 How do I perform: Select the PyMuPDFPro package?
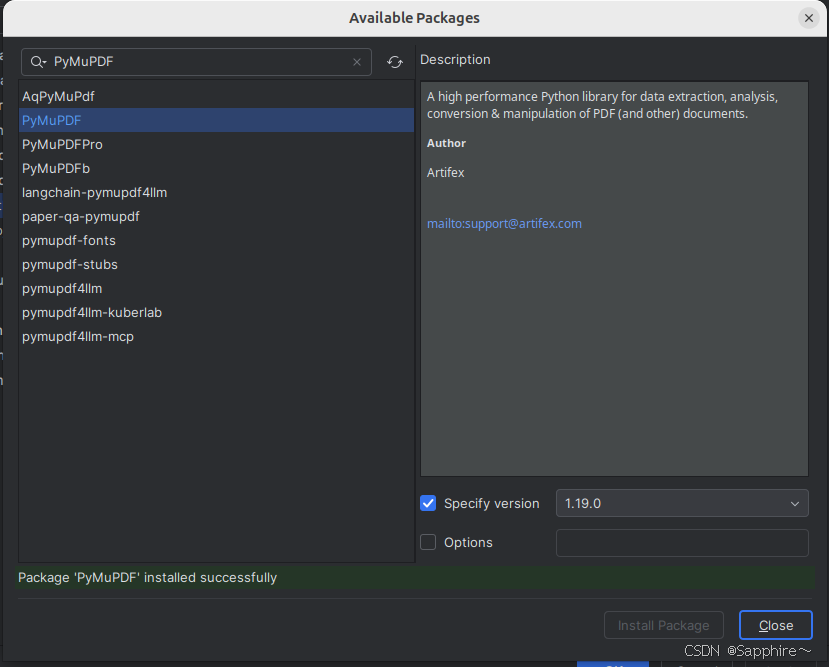(x=216, y=144)
